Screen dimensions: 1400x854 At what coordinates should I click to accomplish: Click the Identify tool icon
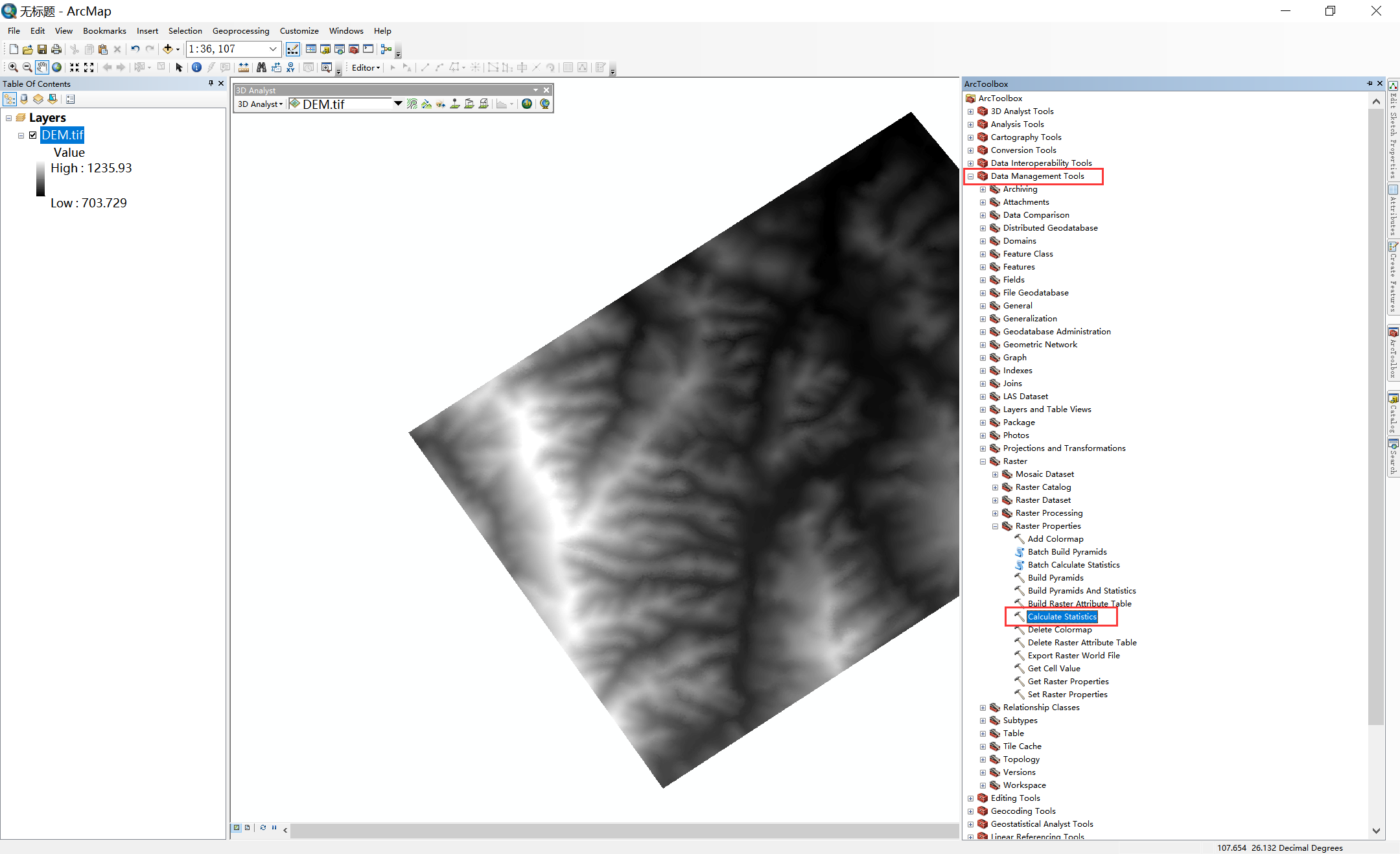coord(196,67)
